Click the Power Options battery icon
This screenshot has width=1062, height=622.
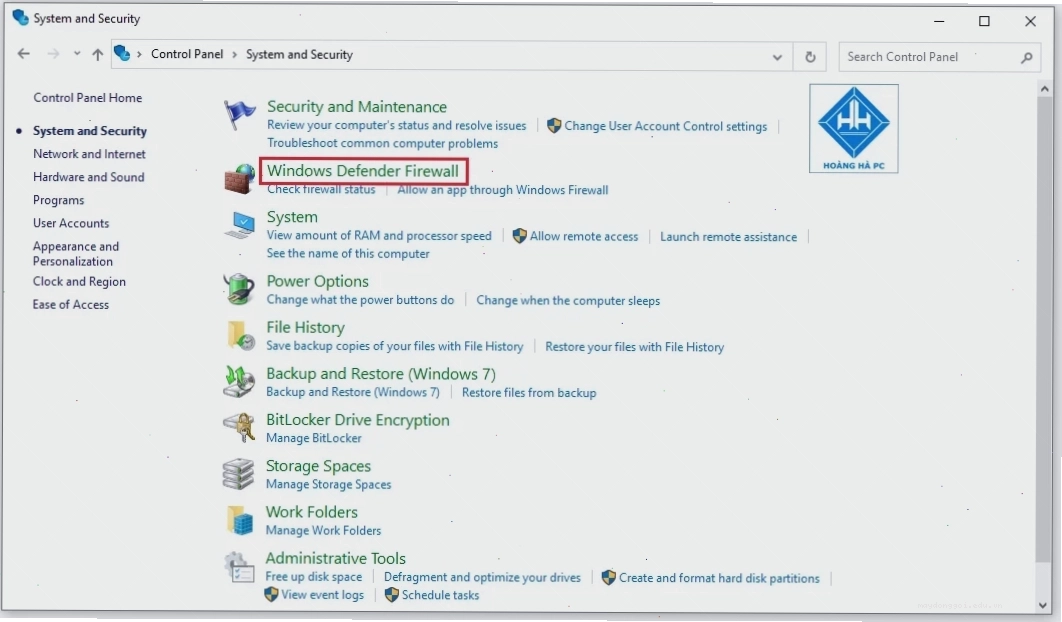point(239,289)
